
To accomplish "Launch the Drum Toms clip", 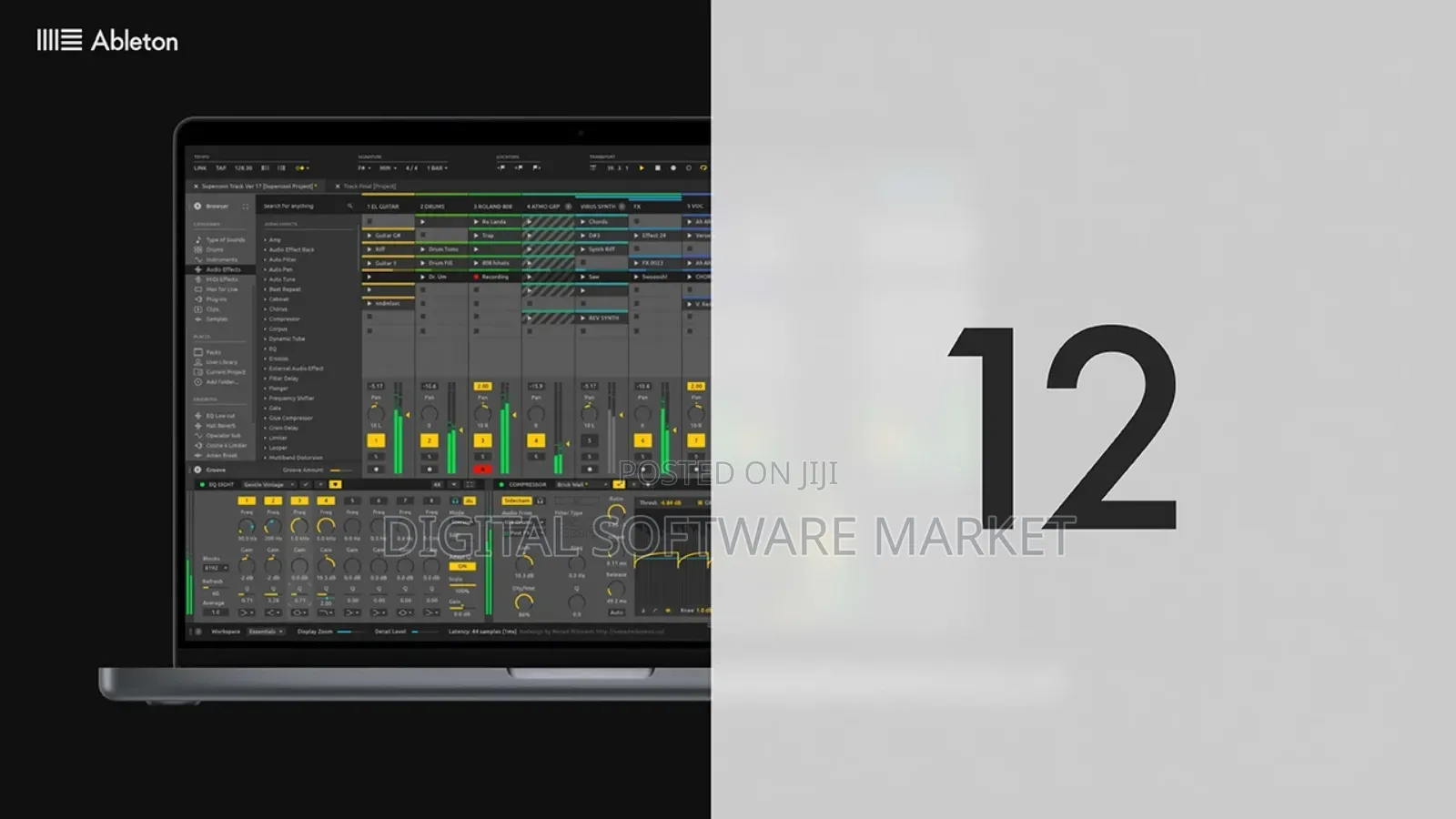I will 423,249.
